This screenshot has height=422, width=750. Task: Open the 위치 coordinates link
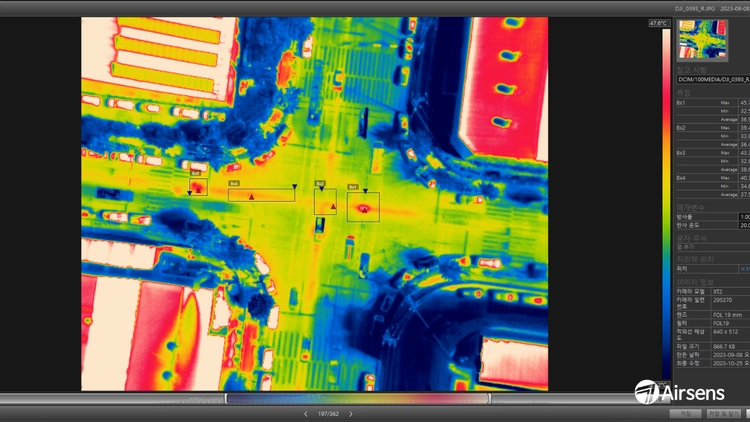[745, 269]
